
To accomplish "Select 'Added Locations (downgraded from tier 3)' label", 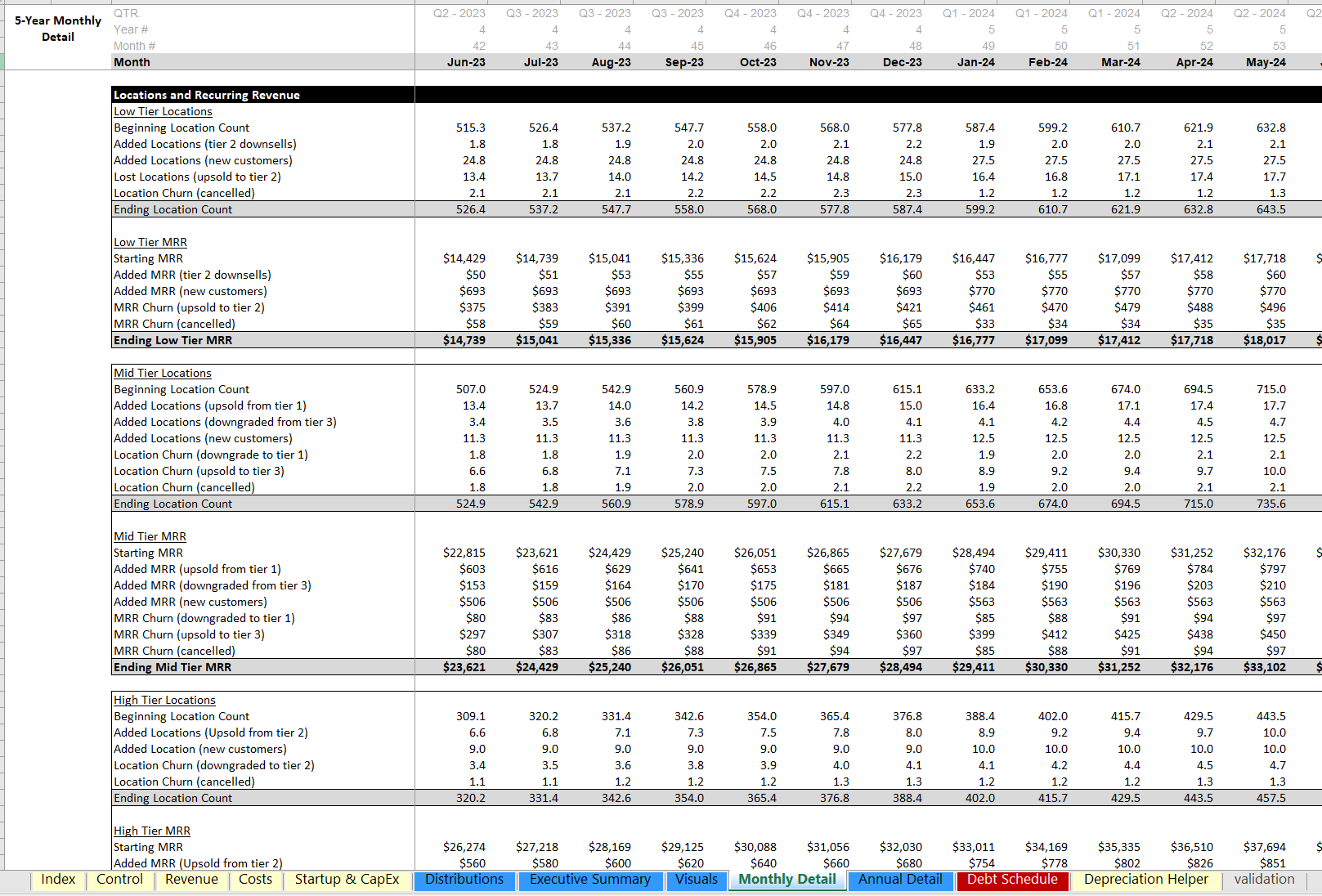I will click(x=225, y=422).
